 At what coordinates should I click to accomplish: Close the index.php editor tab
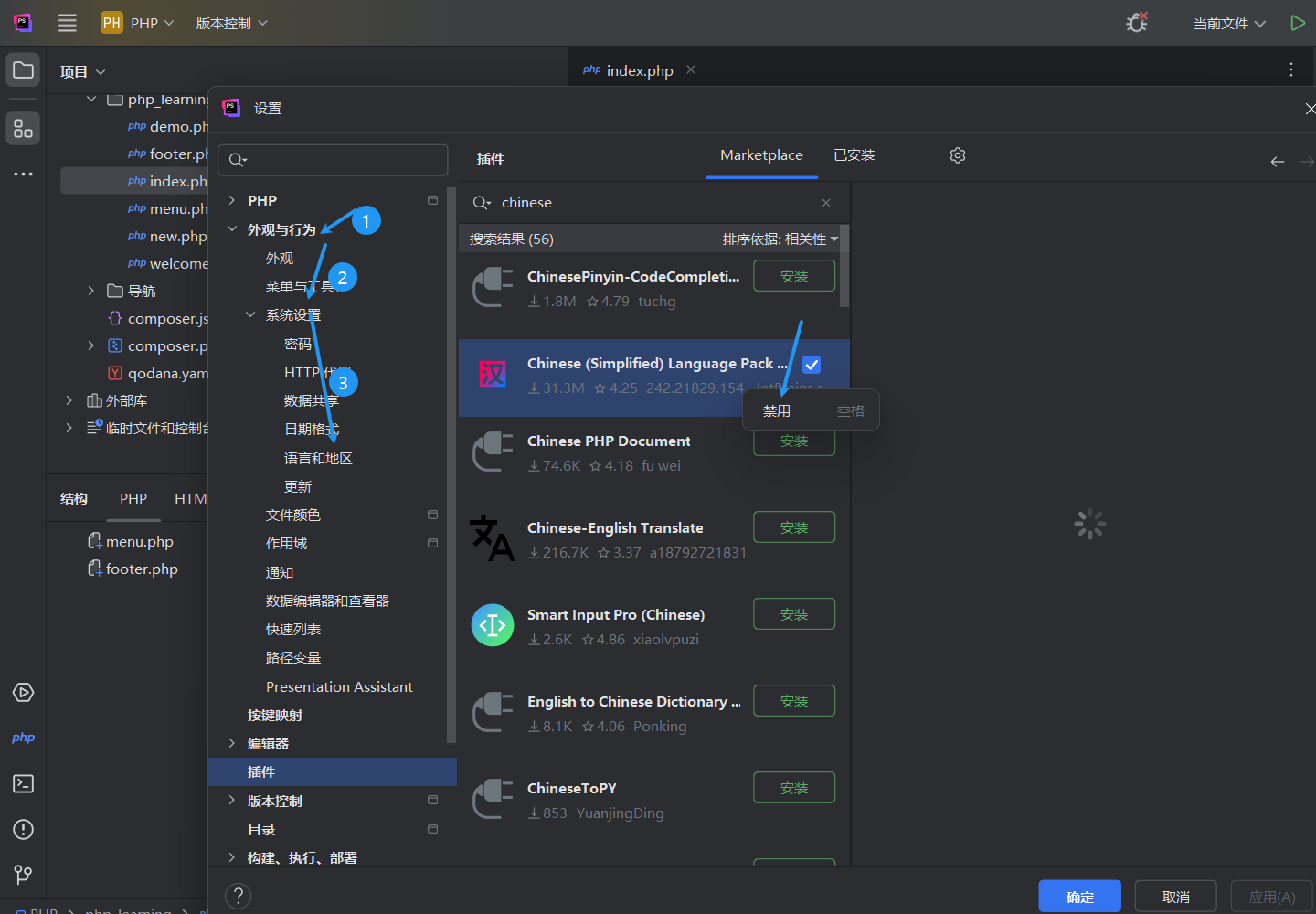[x=691, y=69]
